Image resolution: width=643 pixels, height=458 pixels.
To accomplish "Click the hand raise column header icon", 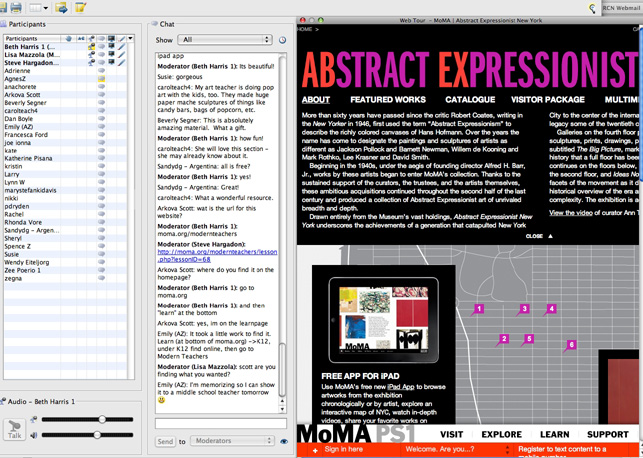I will point(69,39).
